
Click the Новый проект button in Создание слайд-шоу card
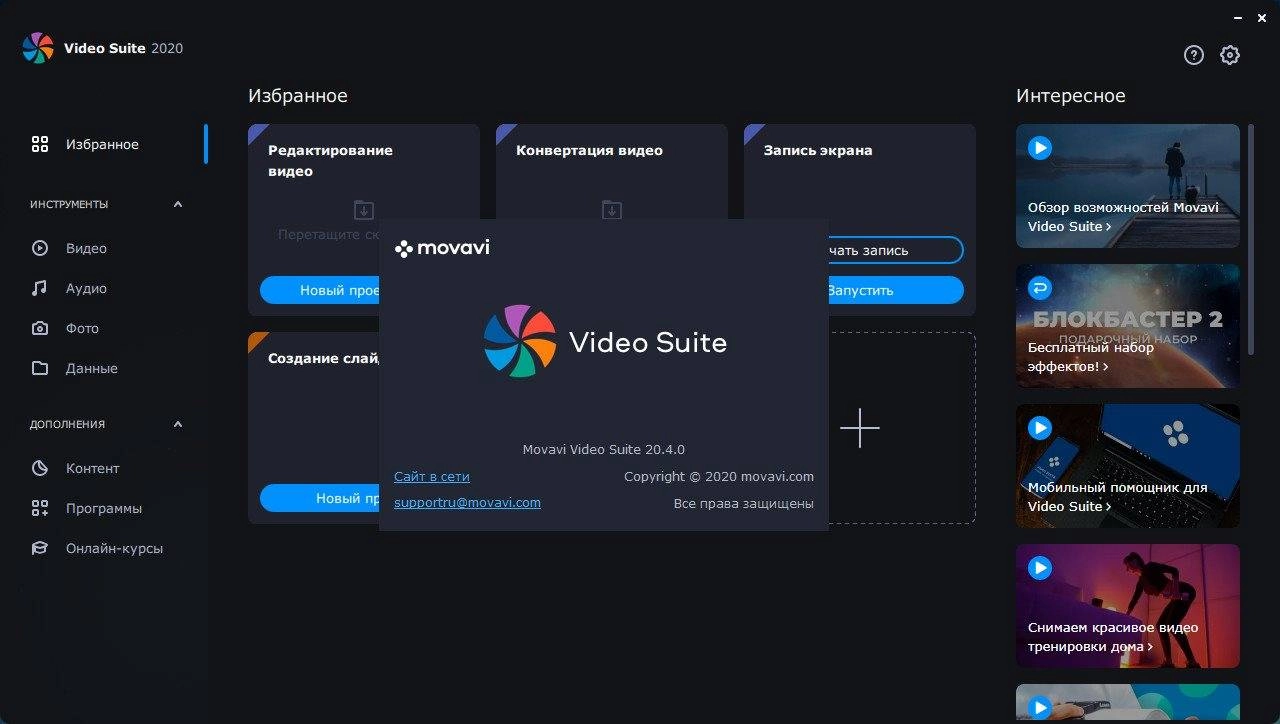click(320, 498)
